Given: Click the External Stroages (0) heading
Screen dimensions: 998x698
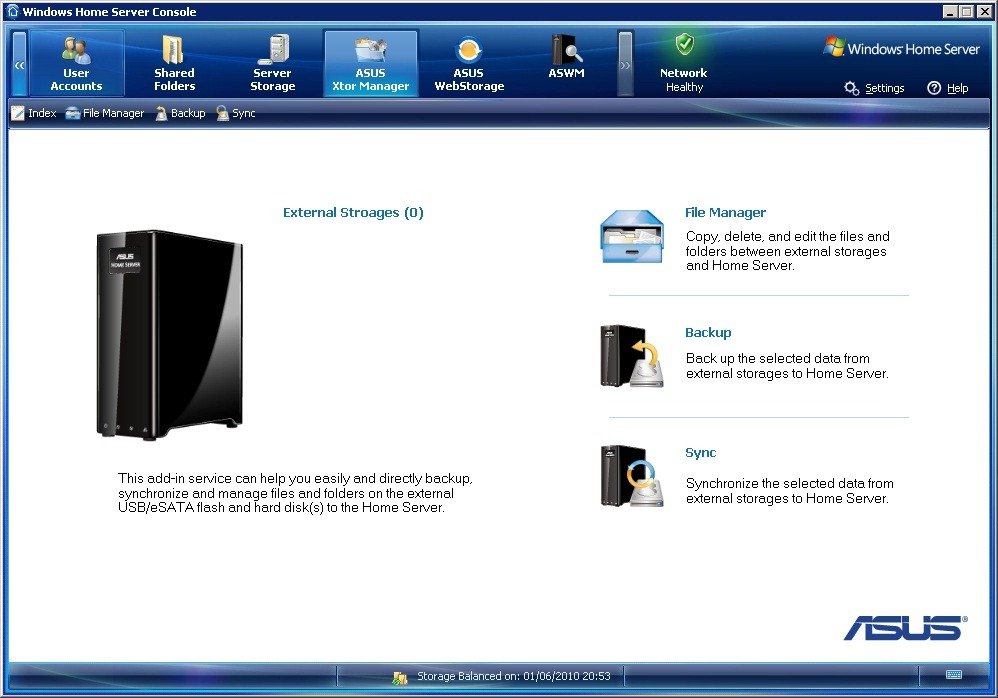Looking at the screenshot, I should pos(353,213).
